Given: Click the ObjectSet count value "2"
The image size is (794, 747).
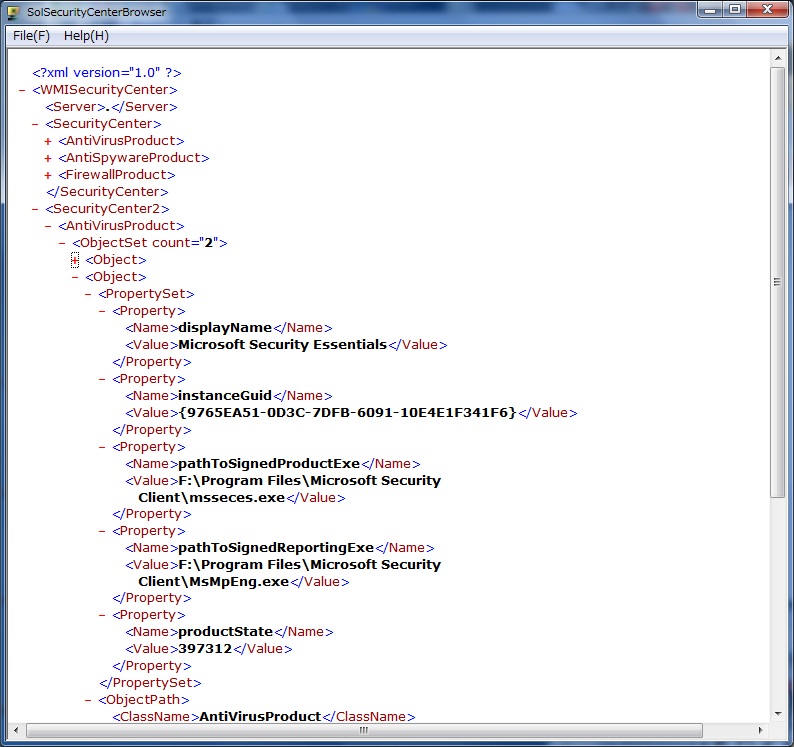Looking at the screenshot, I should [x=208, y=243].
